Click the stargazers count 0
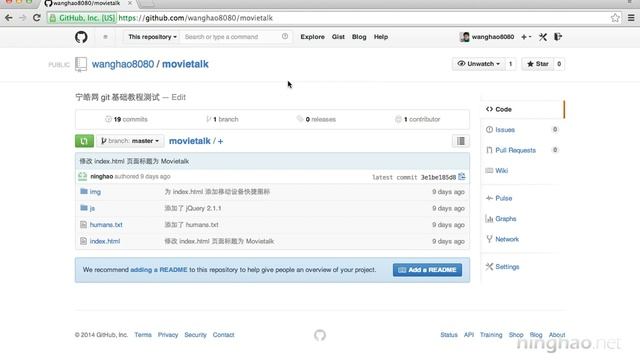 [x=559, y=64]
